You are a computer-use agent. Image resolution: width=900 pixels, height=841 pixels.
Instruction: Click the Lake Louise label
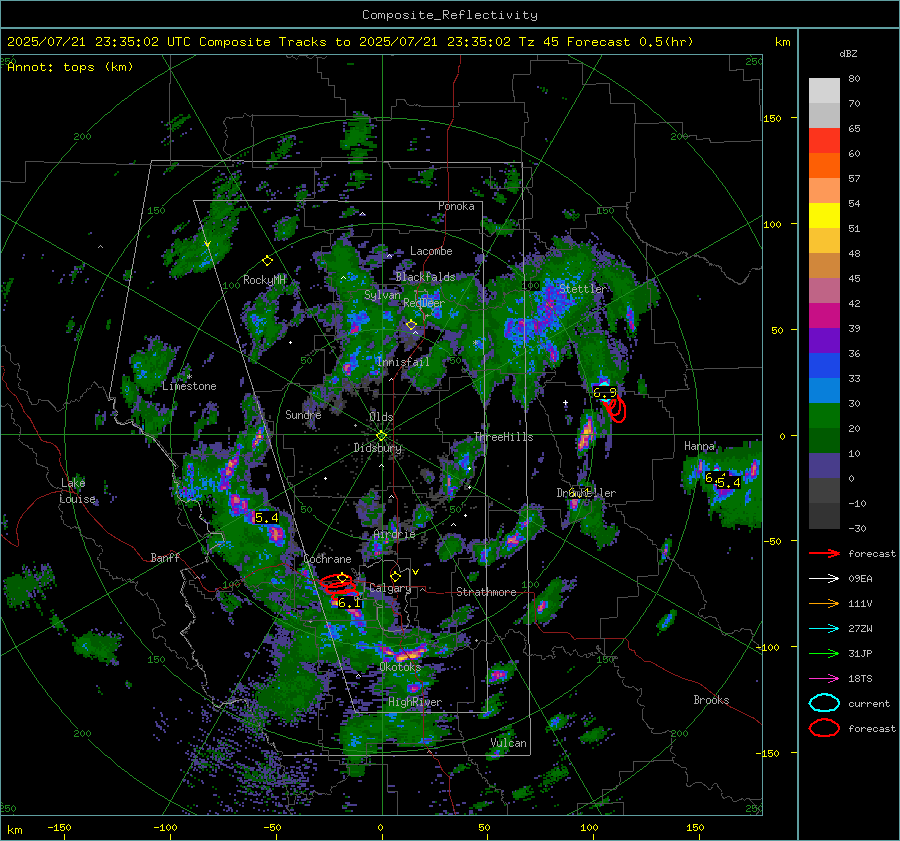pos(77,491)
